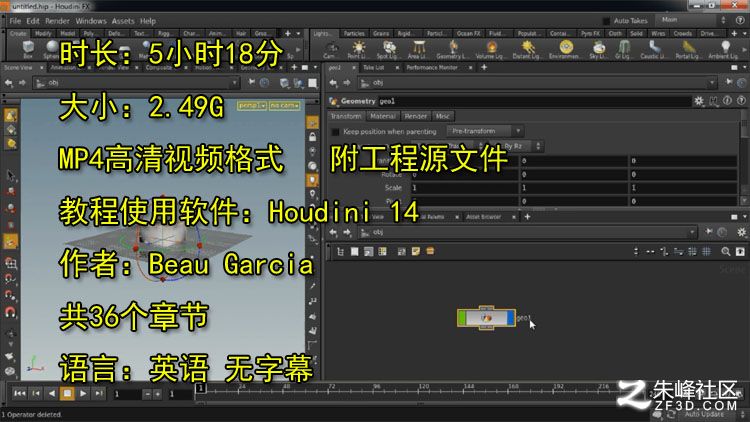Add an Ambient Light from the shelf
The image size is (750, 422).
(x=725, y=49)
